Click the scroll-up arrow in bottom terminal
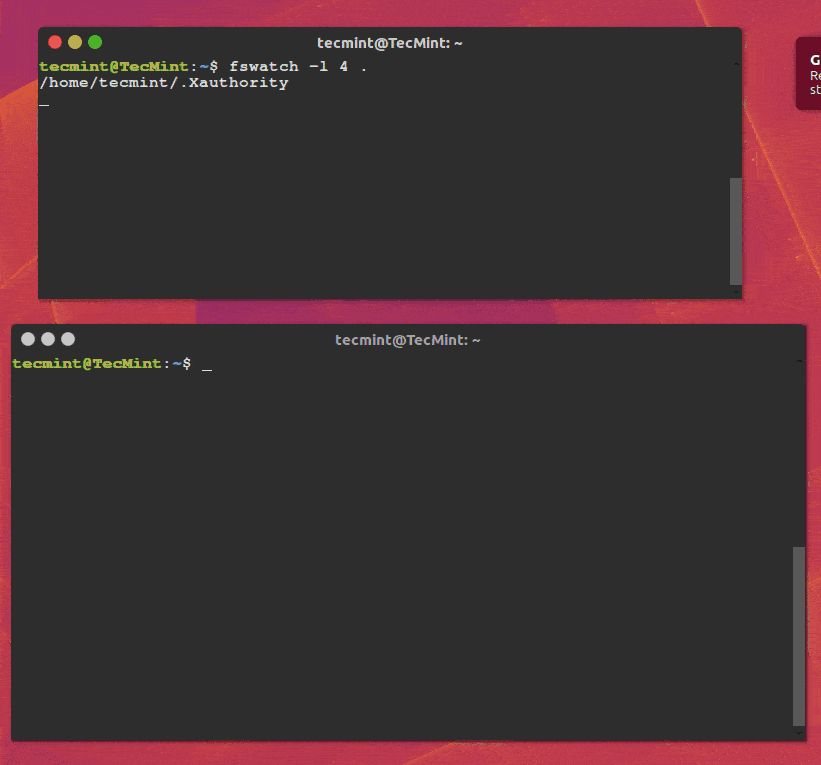This screenshot has width=821, height=765. coord(799,361)
